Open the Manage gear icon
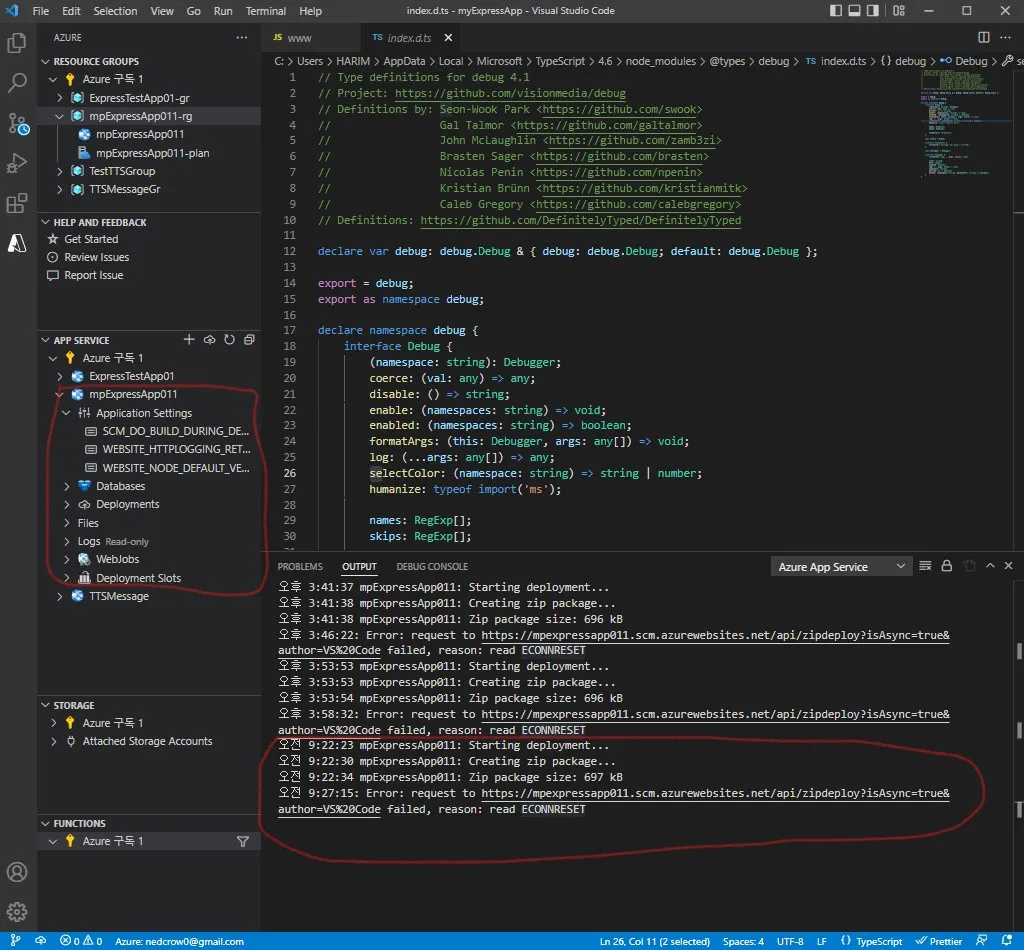 pos(17,911)
